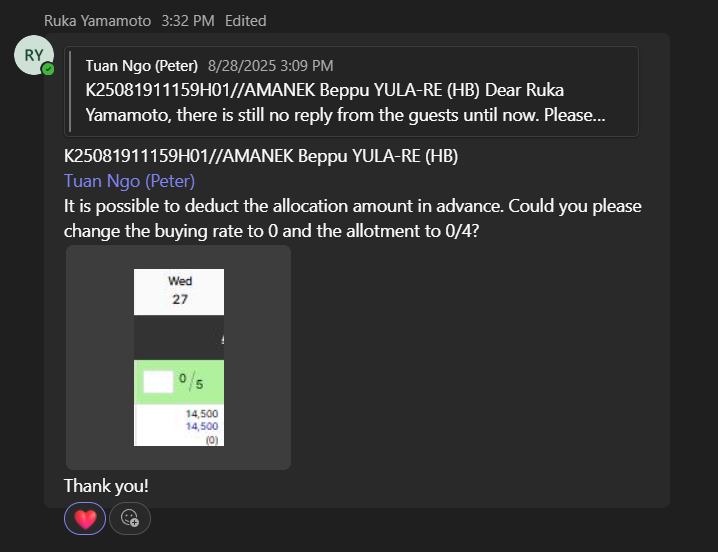Open the attached allotment screenshot image
This screenshot has height=552, width=718.
coord(178,357)
